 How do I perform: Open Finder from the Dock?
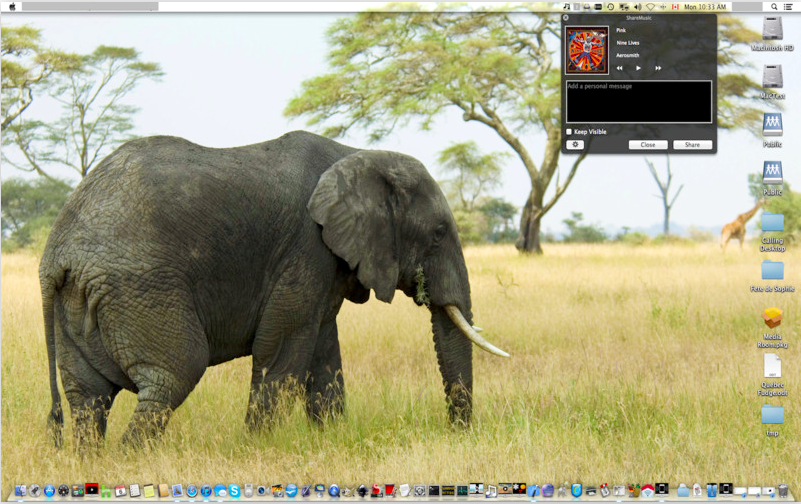pyautogui.click(x=20, y=491)
